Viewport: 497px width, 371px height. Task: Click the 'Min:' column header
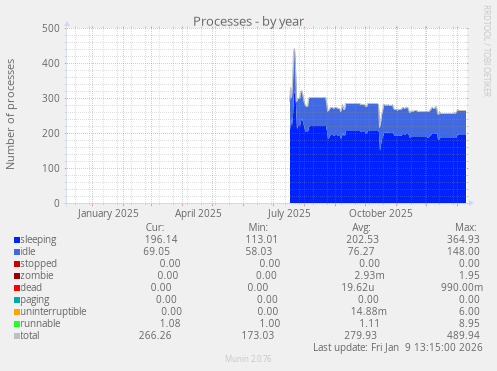pos(258,227)
